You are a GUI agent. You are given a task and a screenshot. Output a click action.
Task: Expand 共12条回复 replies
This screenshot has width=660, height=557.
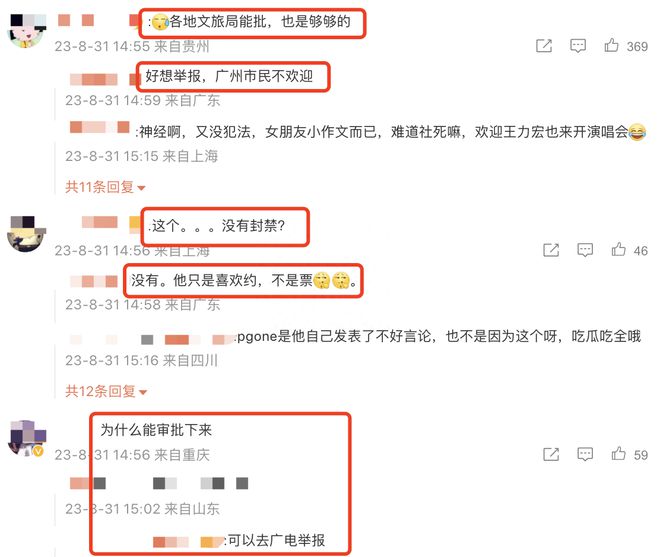(x=106, y=391)
